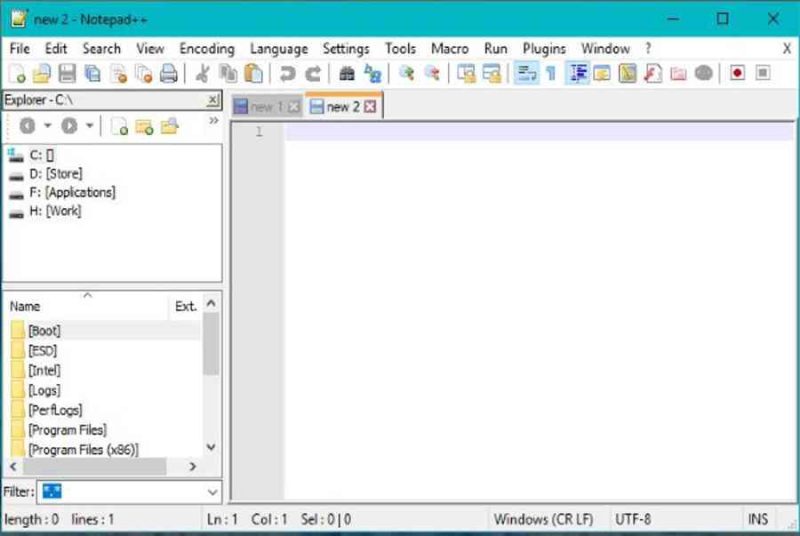Open the Plugins menu

click(544, 49)
